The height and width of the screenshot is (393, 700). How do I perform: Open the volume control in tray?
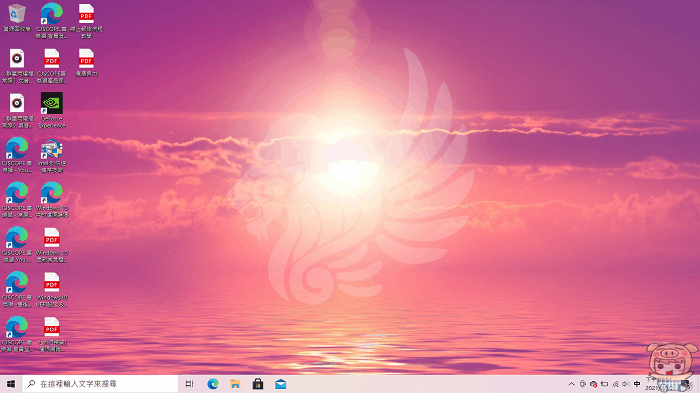tap(626, 384)
